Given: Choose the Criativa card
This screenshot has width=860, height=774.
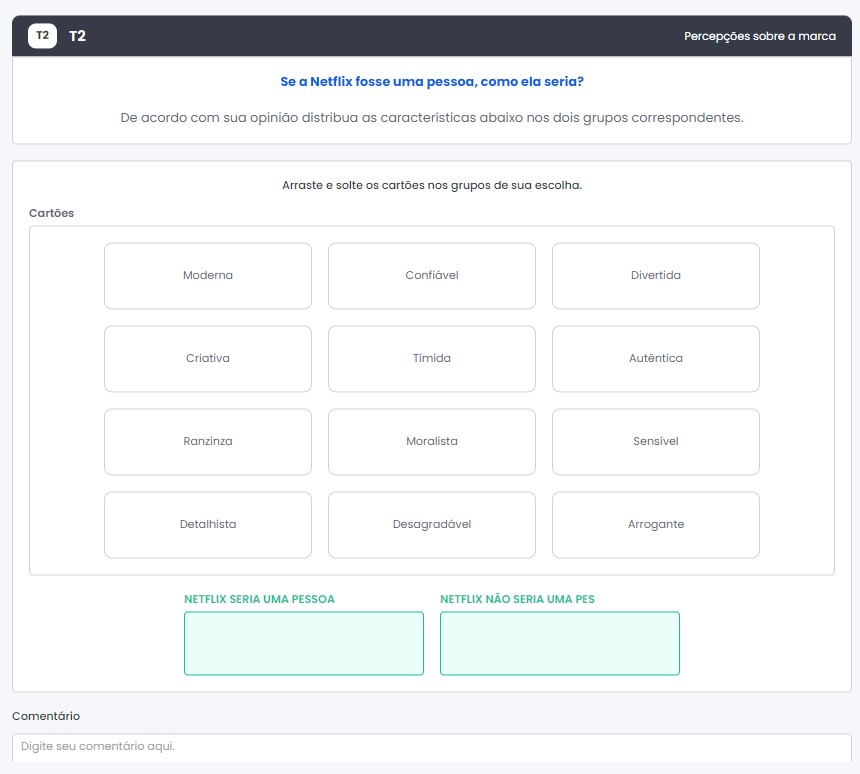Looking at the screenshot, I should coord(208,359).
